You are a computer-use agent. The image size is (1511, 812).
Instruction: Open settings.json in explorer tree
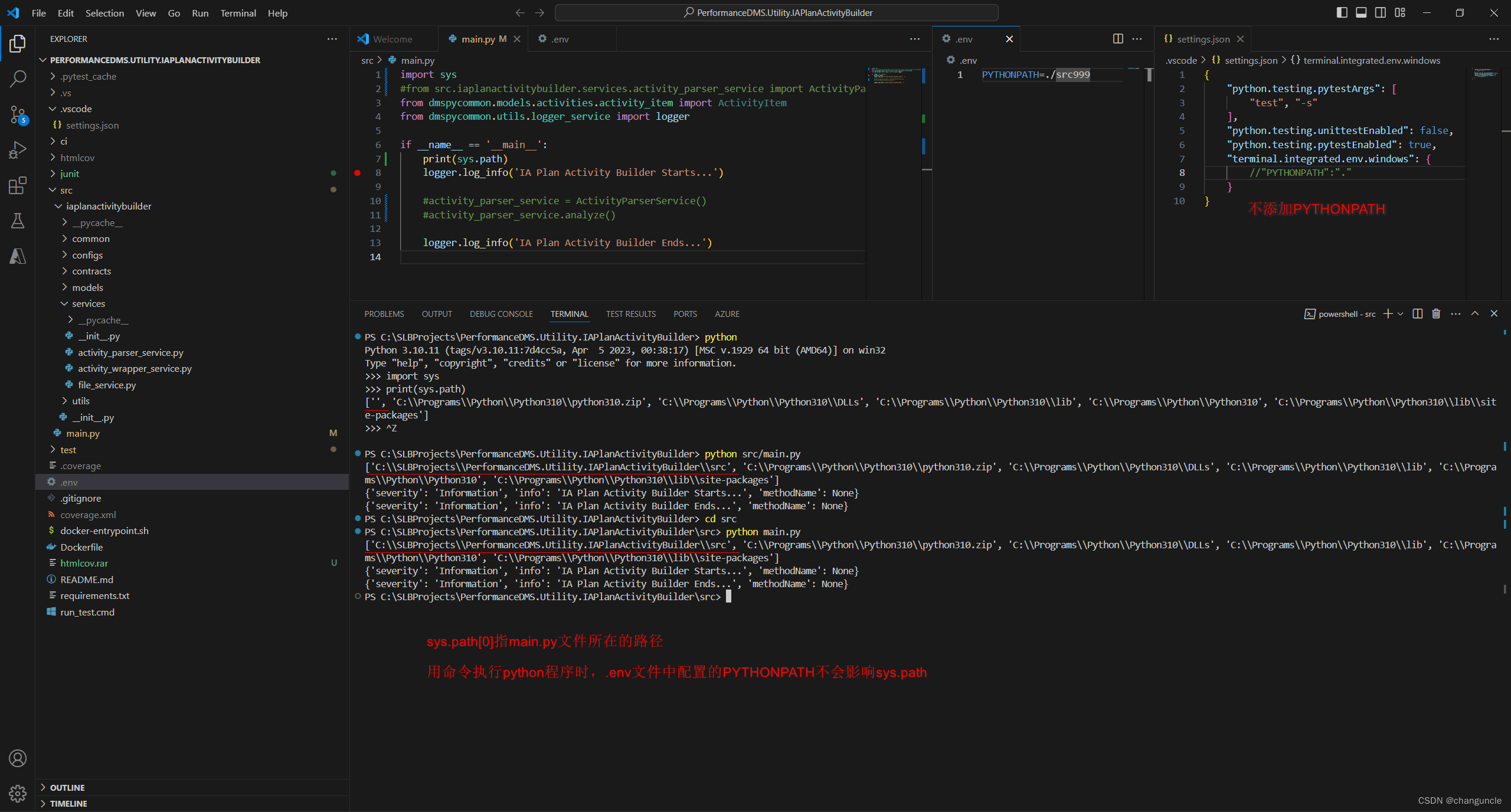[x=92, y=125]
